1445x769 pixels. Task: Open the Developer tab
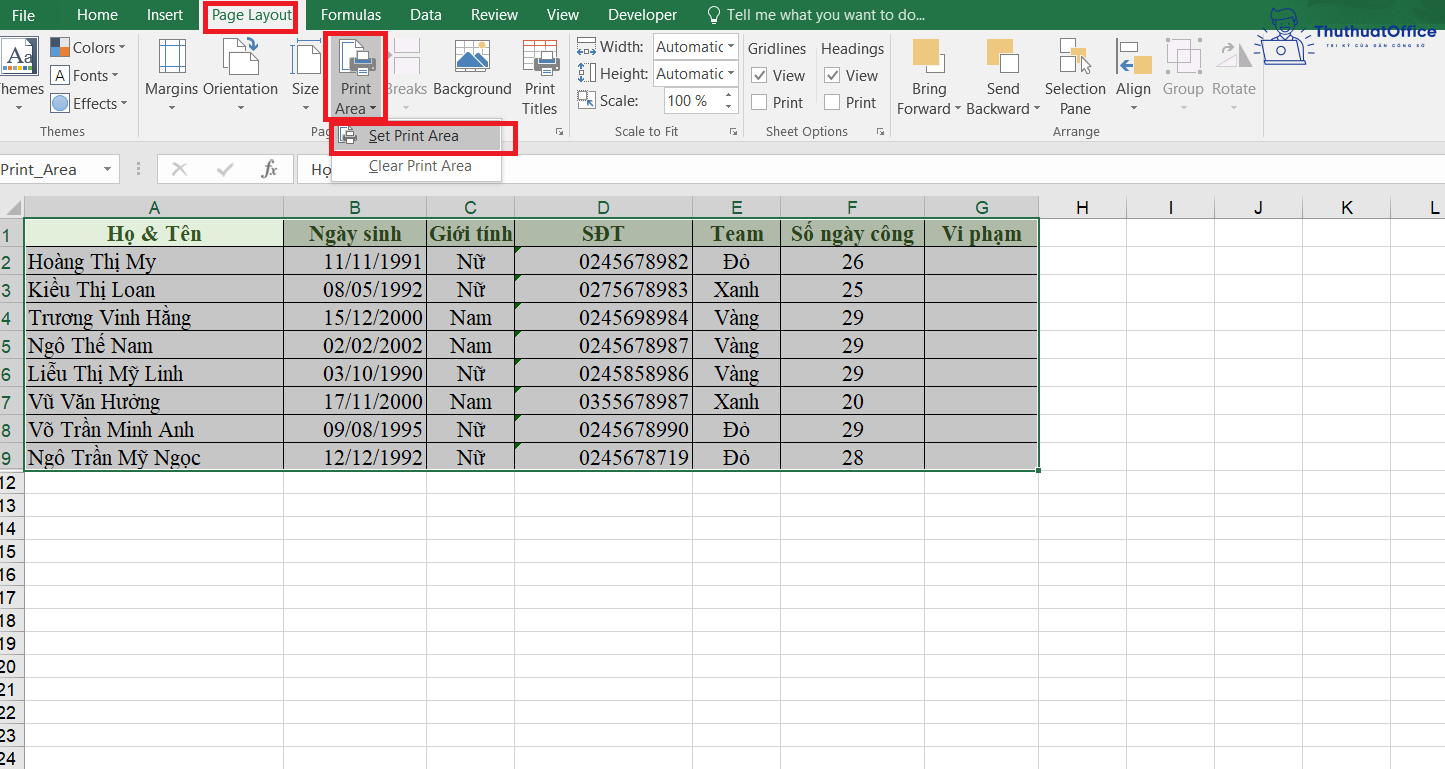(642, 15)
